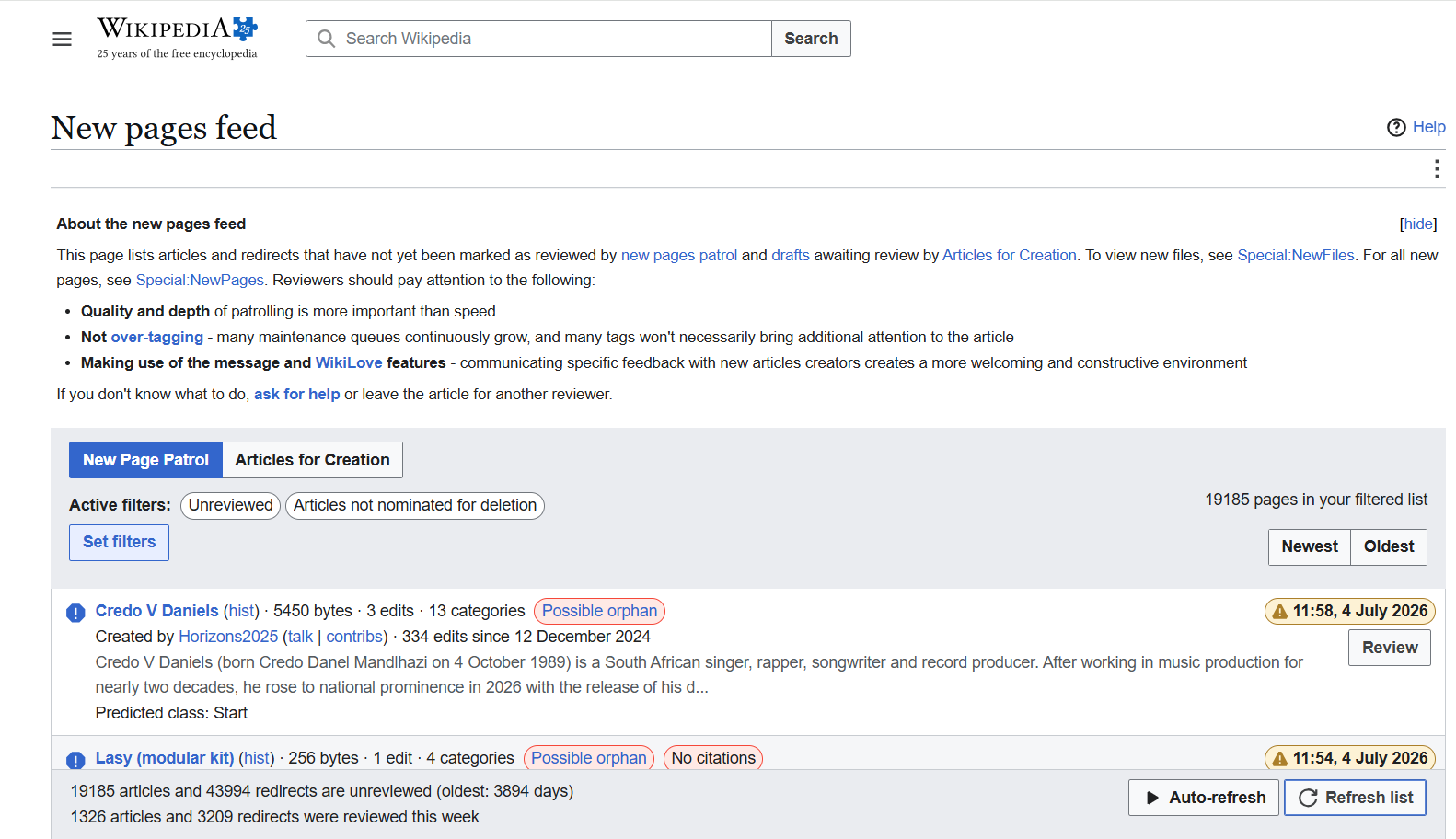Screen dimensions: 1456x839
Task: Open the Articles for Creation link in the intro
Action: pyautogui.click(x=1010, y=255)
